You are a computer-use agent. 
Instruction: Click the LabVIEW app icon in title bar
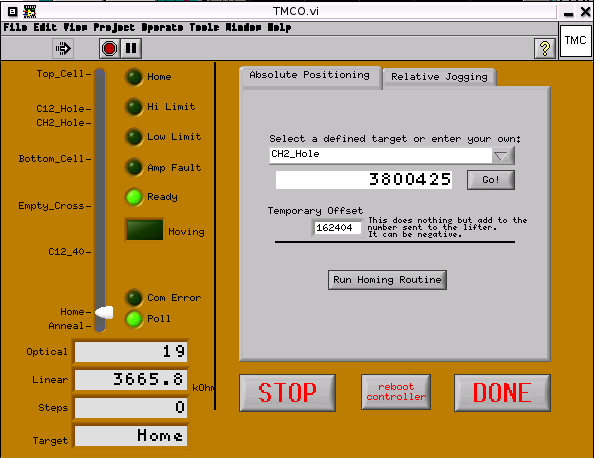30,12
